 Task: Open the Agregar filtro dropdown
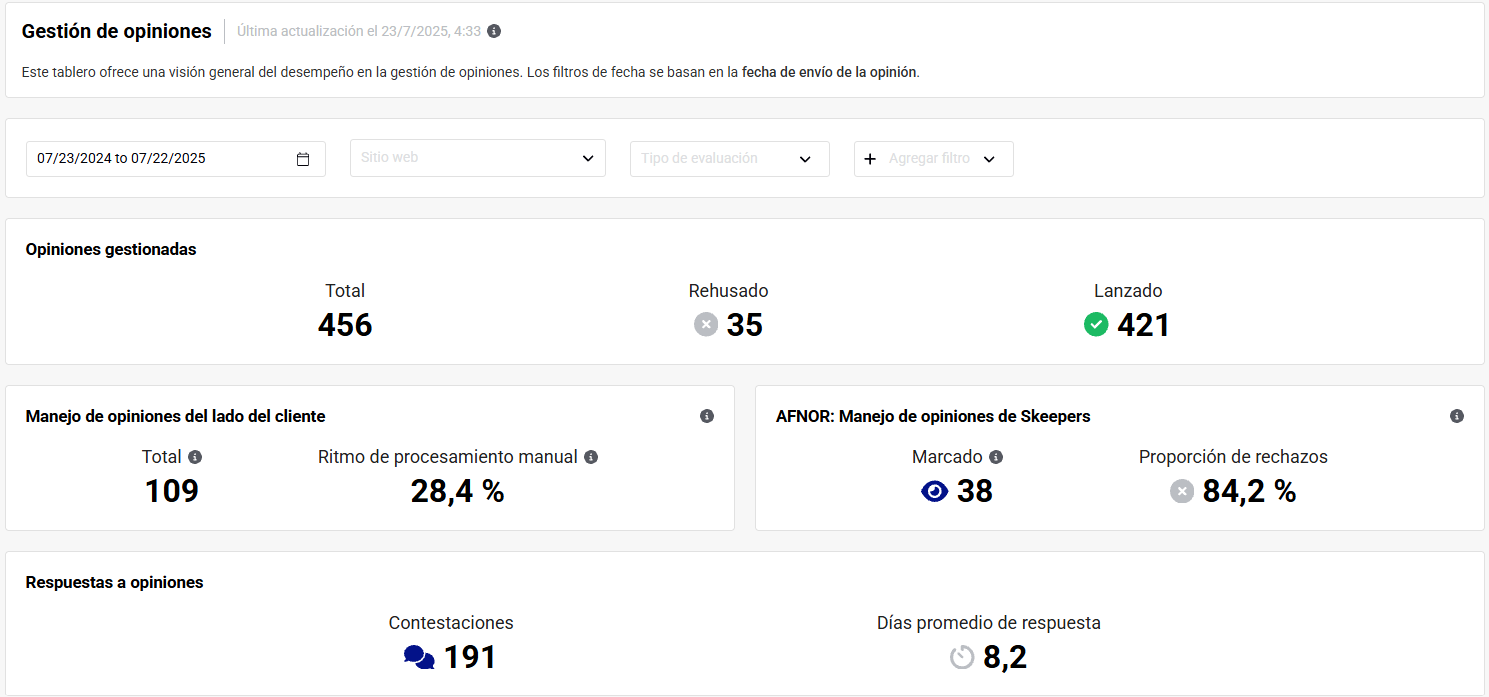coord(933,159)
